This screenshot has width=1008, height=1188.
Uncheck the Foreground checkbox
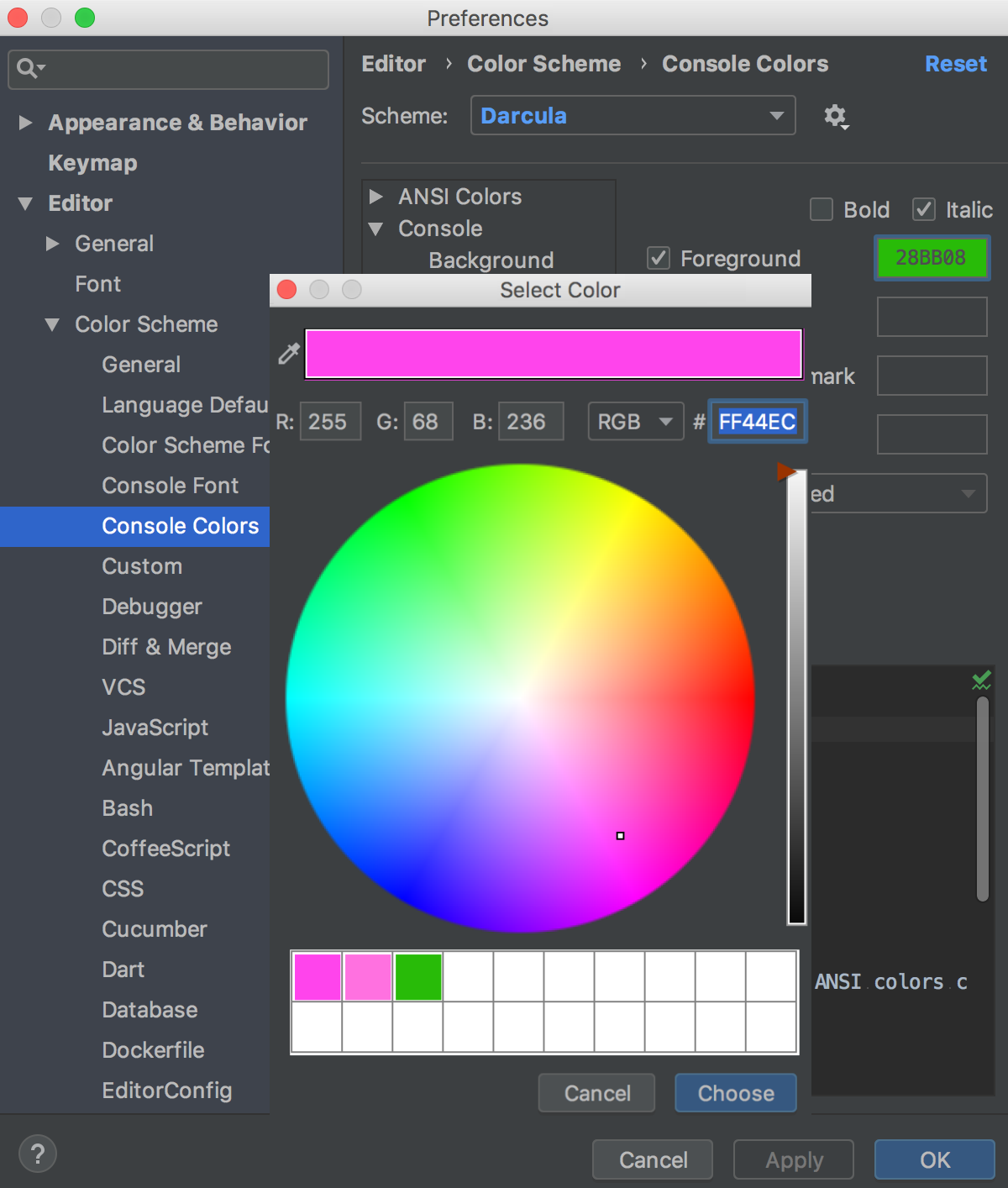click(x=659, y=258)
